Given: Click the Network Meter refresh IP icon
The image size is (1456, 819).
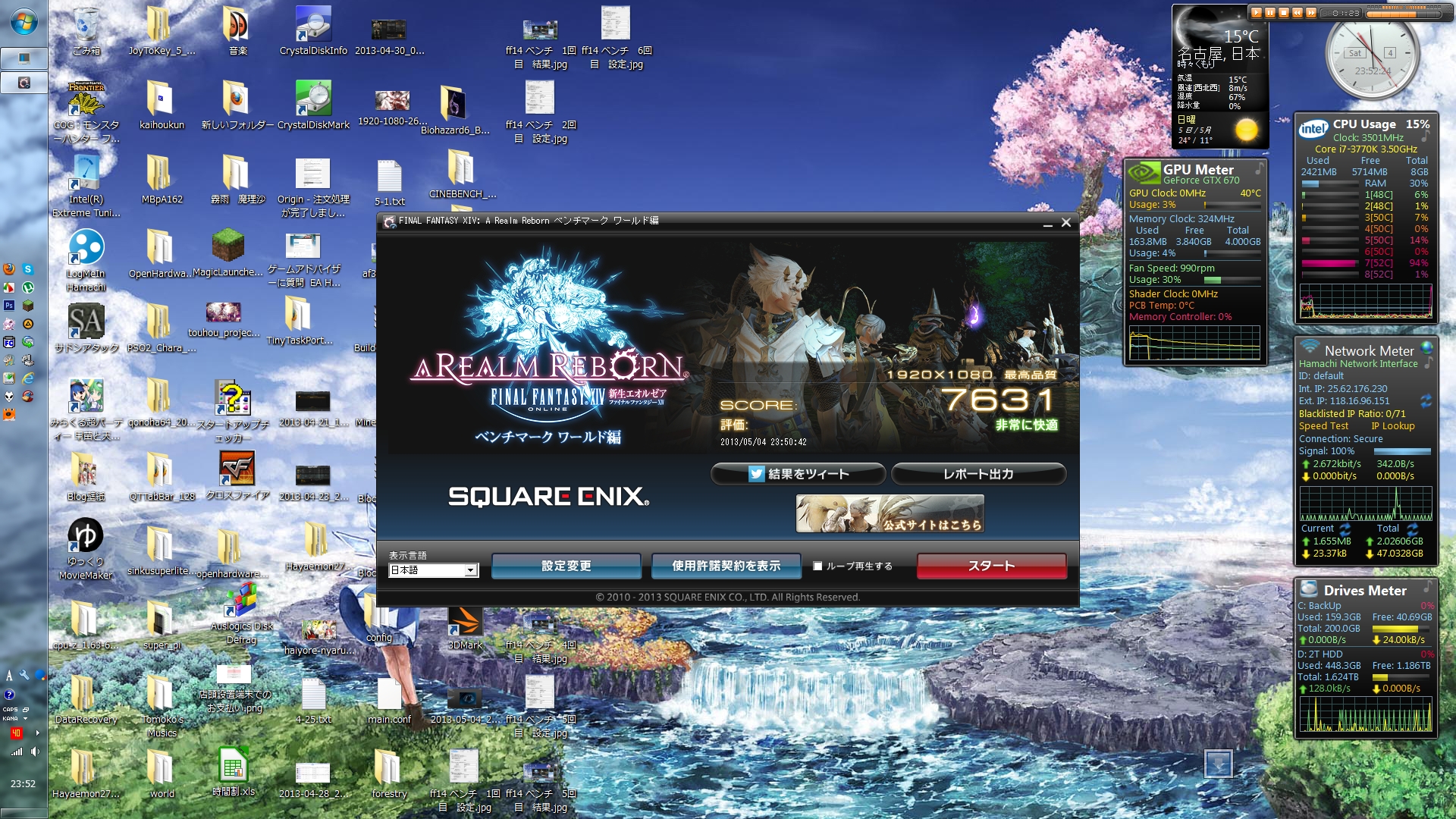Looking at the screenshot, I should (1426, 400).
